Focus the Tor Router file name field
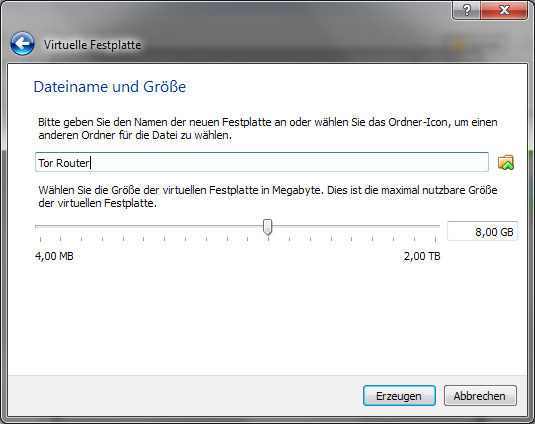This screenshot has width=535, height=424. [x=262, y=162]
